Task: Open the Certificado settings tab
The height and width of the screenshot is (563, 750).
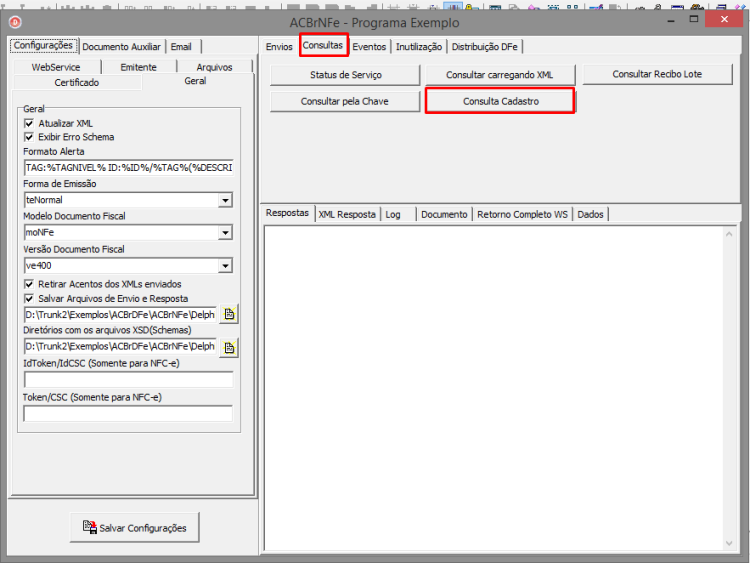Action: (x=77, y=82)
